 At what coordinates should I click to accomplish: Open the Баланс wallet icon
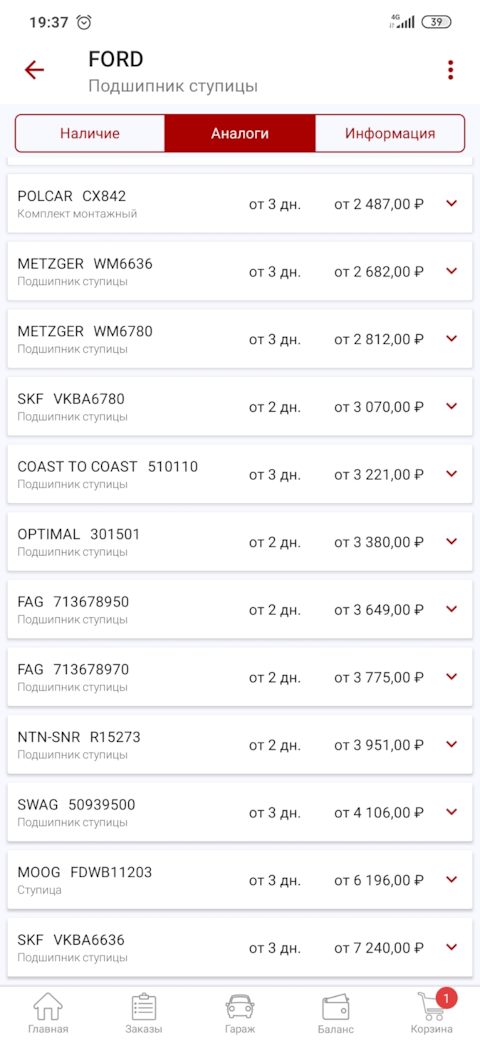tap(335, 1006)
